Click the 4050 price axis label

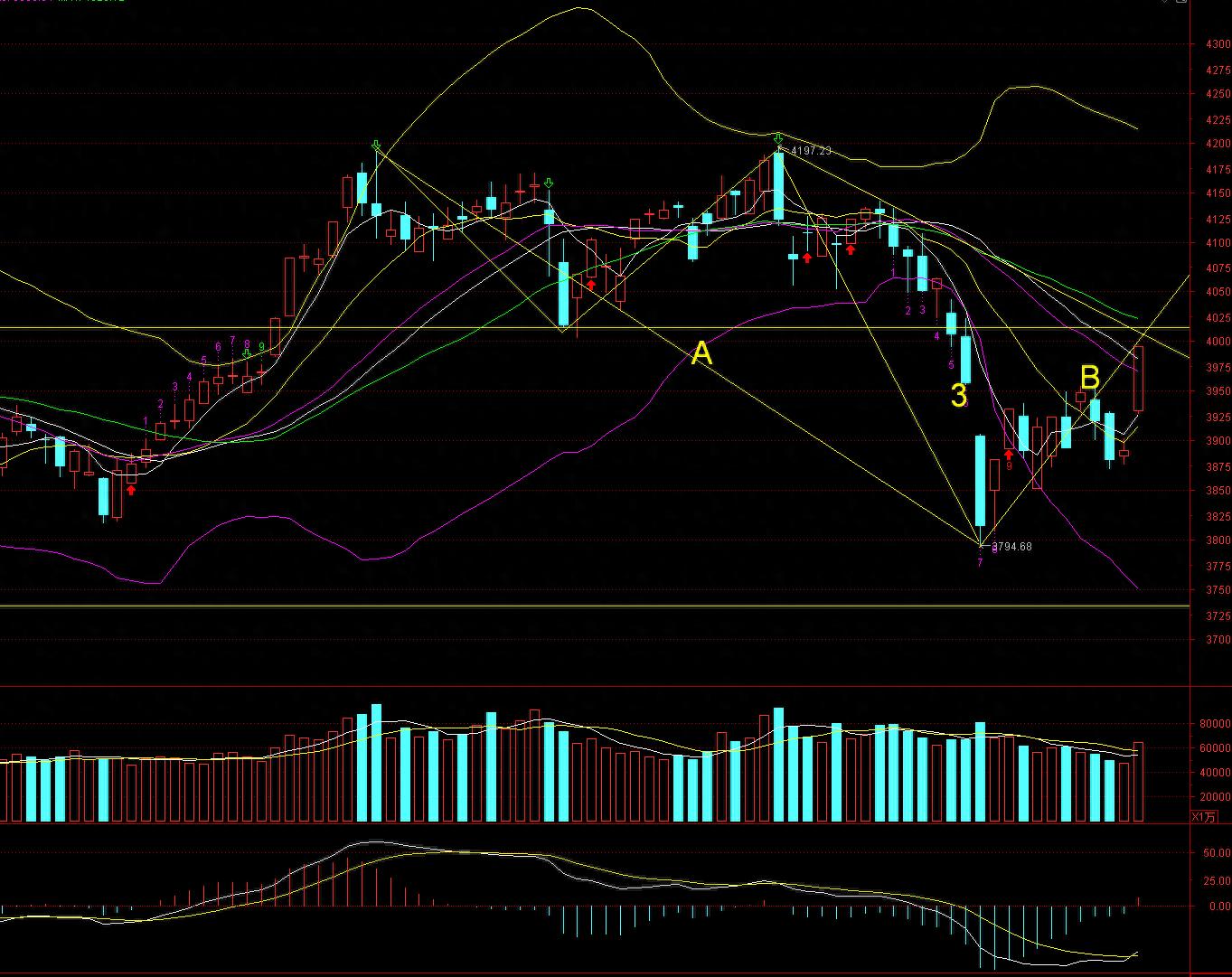tap(1218, 292)
